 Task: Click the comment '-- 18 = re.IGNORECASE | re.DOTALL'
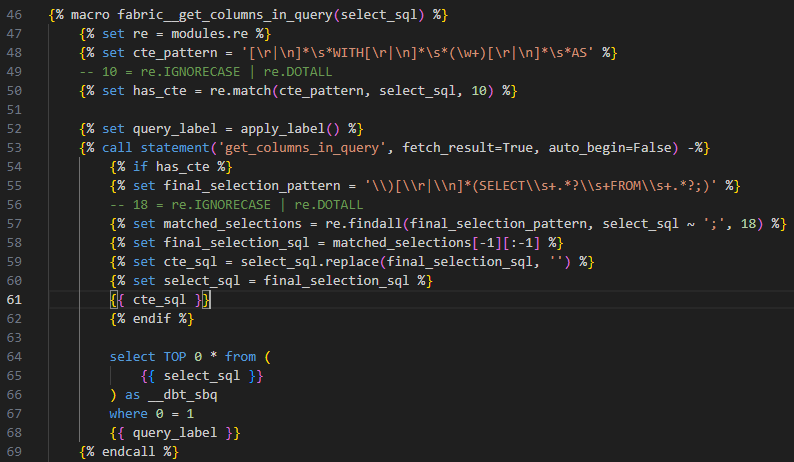coord(236,205)
